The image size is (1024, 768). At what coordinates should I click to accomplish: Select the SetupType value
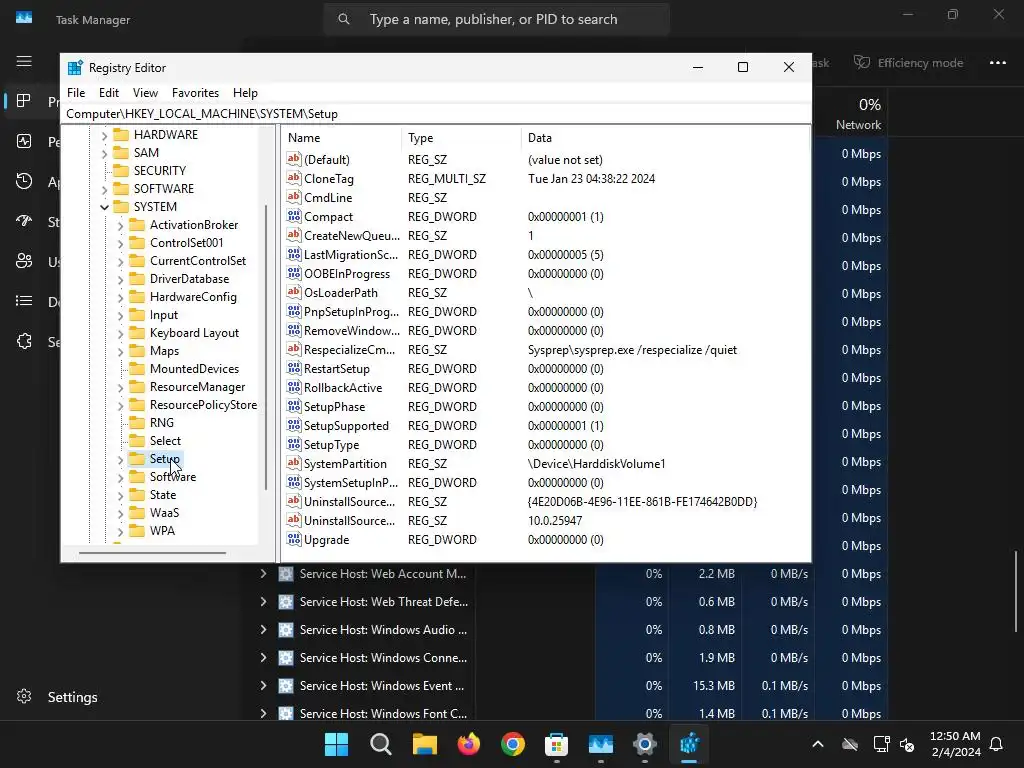(x=331, y=445)
